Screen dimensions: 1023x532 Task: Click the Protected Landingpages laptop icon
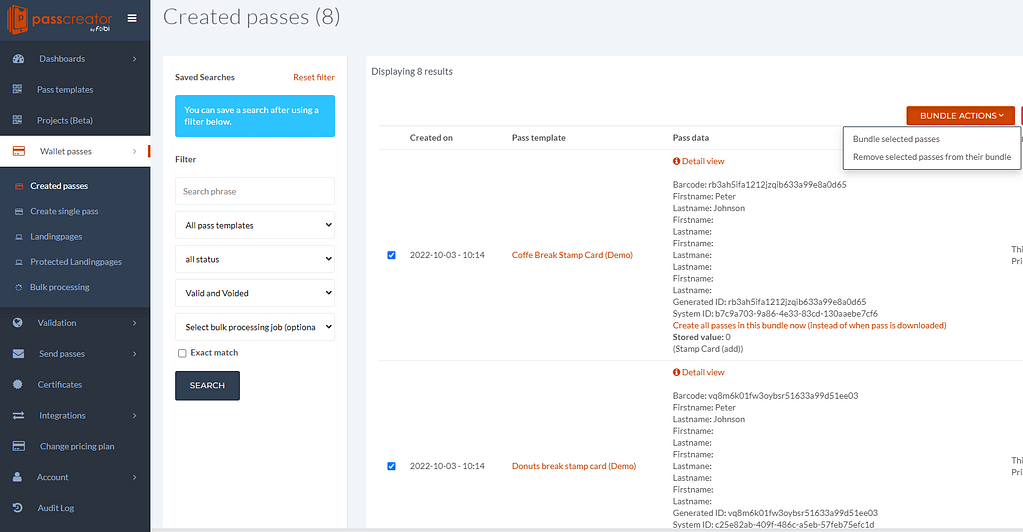pos(18,262)
